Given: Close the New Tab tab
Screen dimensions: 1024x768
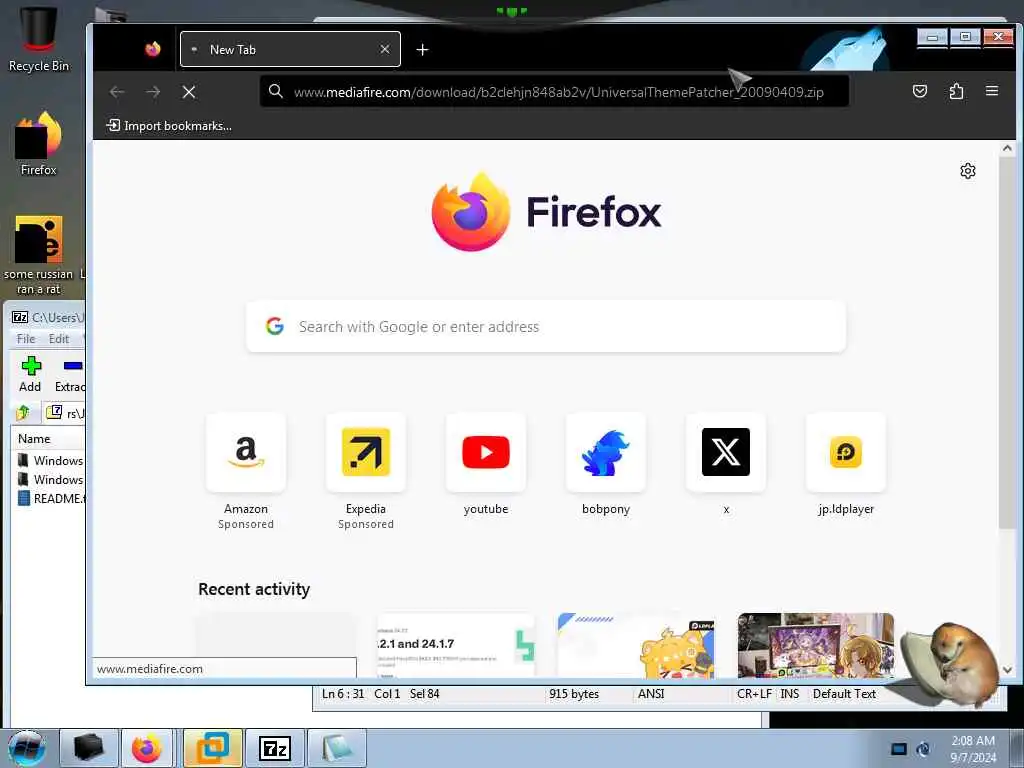Looking at the screenshot, I should point(385,50).
